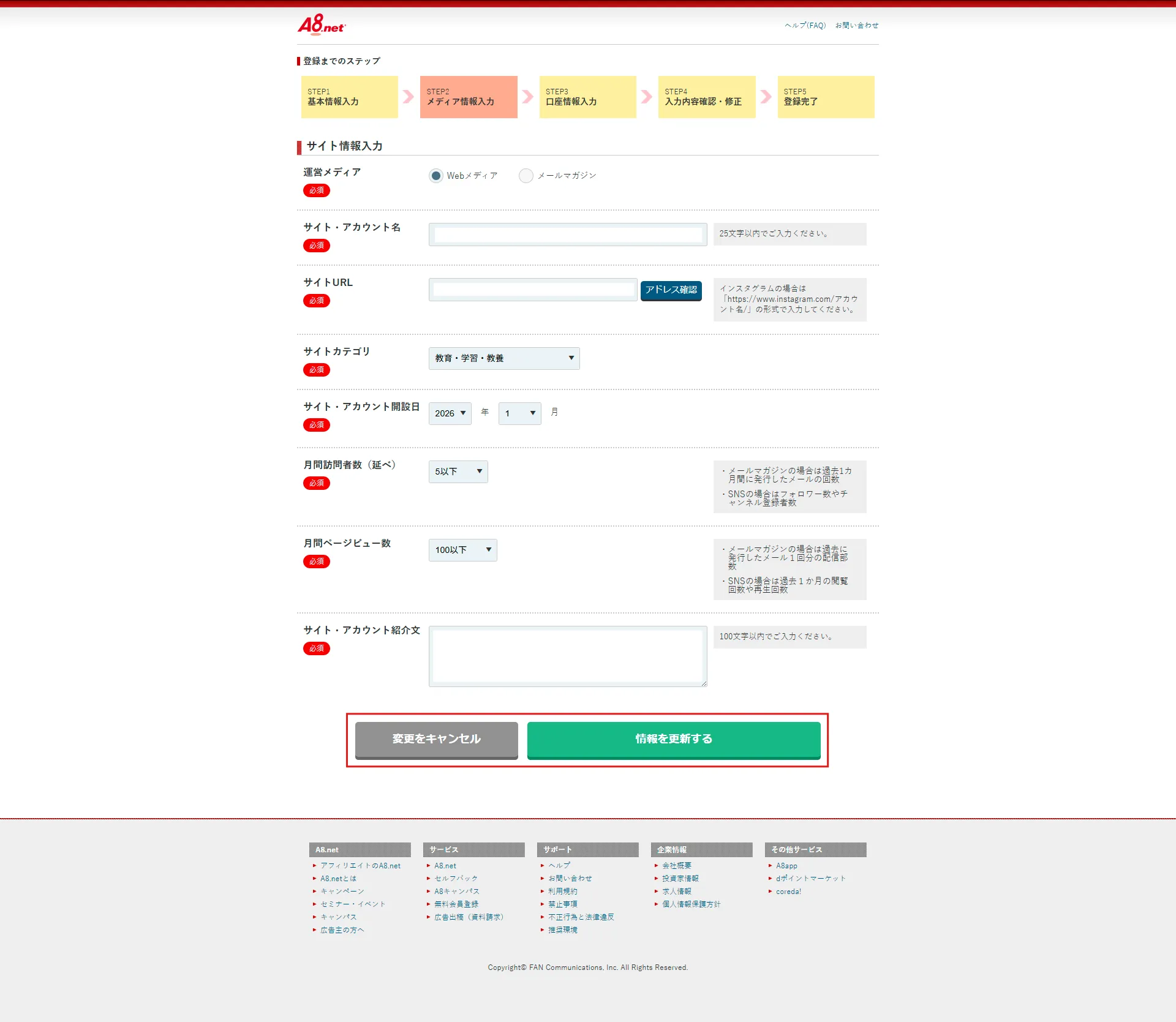Focus the サイト・アカウント名 input field
1176x1022 pixels.
click(568, 235)
